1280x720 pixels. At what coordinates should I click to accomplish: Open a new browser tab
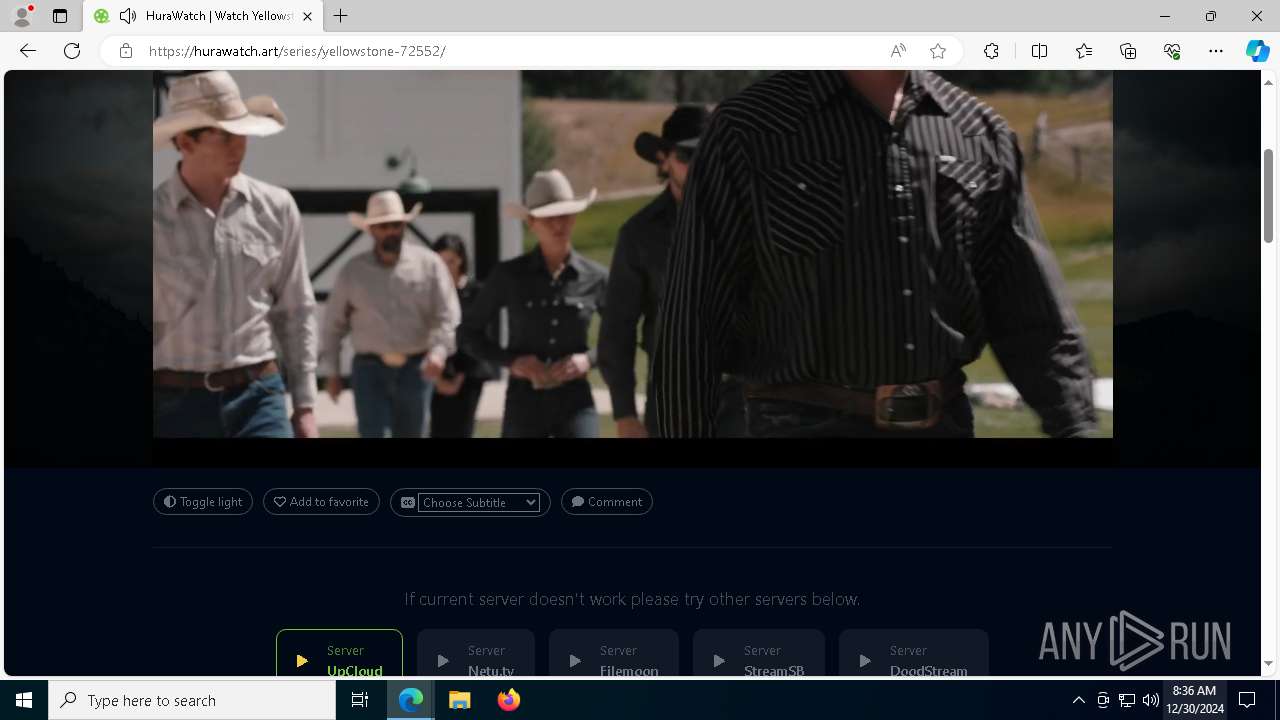click(x=341, y=16)
